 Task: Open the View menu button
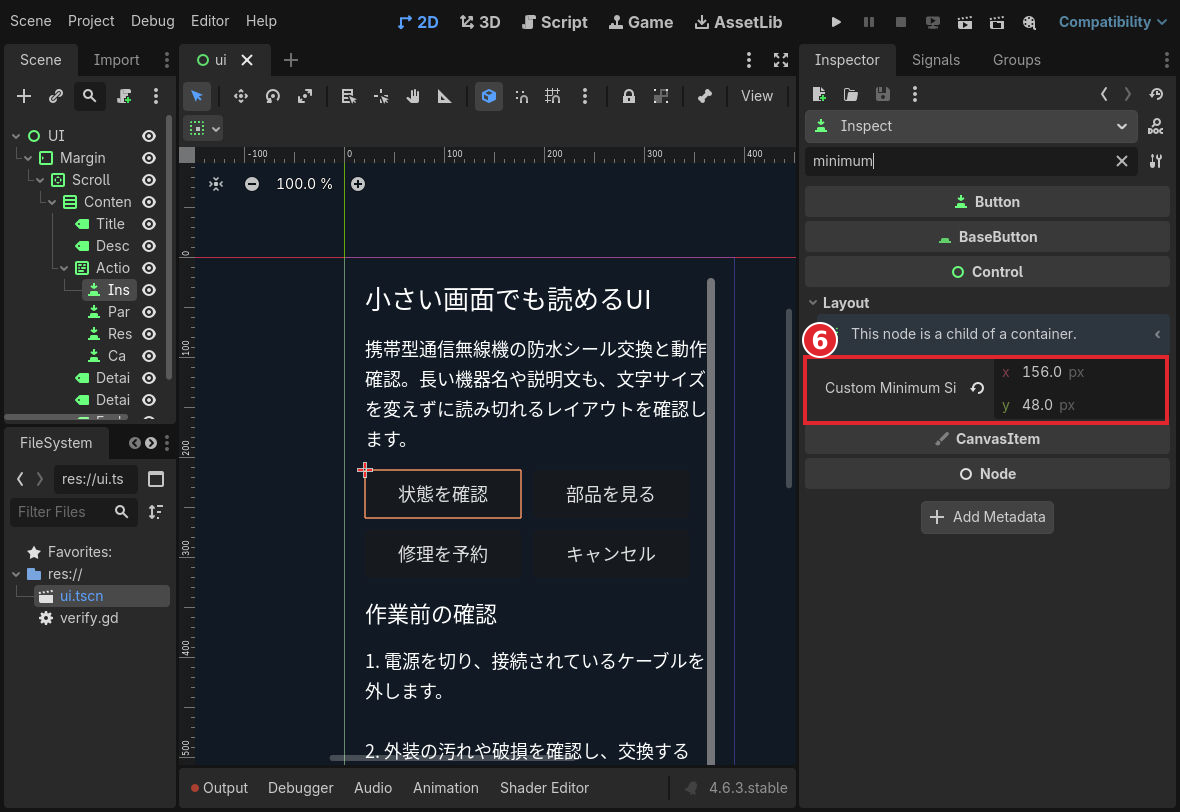(x=756, y=96)
